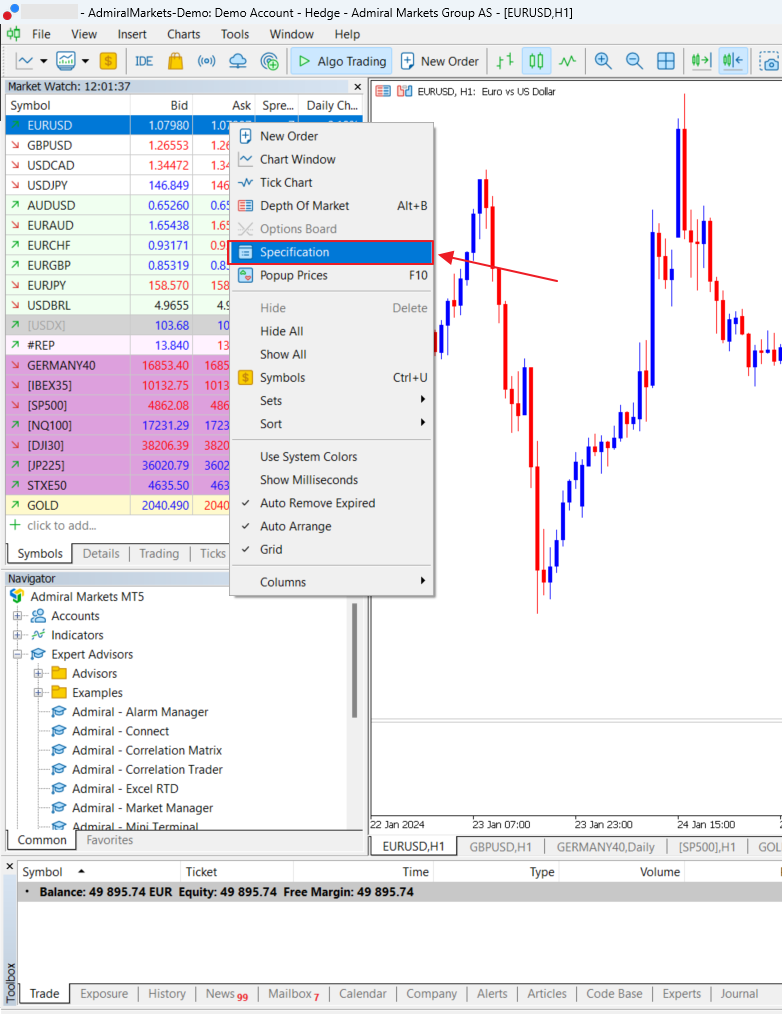Open the IDE MetaEditor button
The height and width of the screenshot is (1014, 782).
pyautogui.click(x=144, y=61)
